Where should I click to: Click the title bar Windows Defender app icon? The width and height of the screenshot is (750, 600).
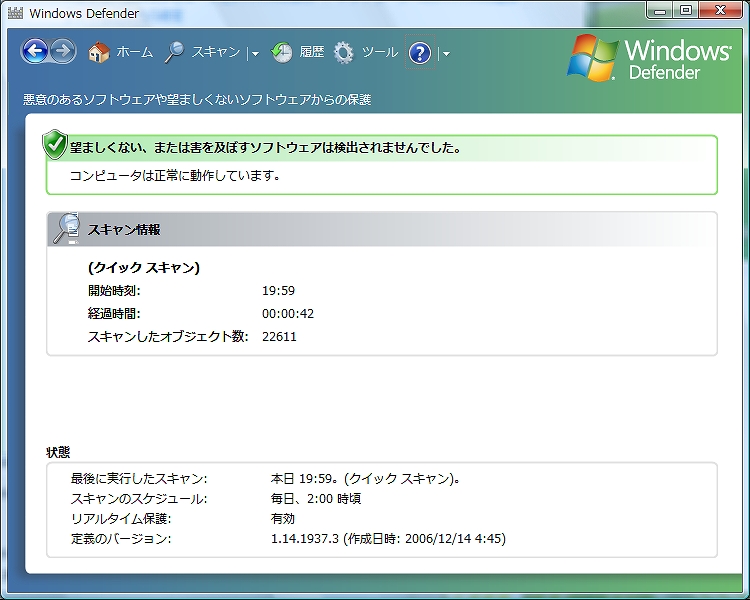pos(15,14)
